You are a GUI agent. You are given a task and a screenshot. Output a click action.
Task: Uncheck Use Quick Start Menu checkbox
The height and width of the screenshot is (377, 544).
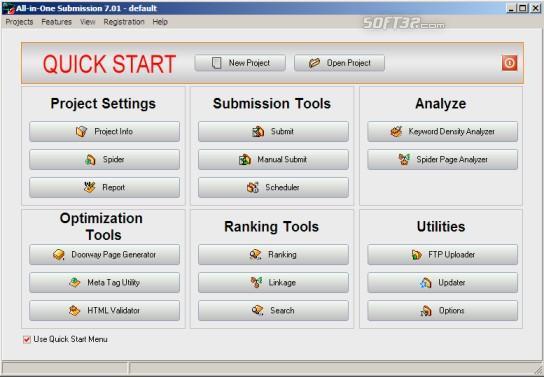(27, 340)
